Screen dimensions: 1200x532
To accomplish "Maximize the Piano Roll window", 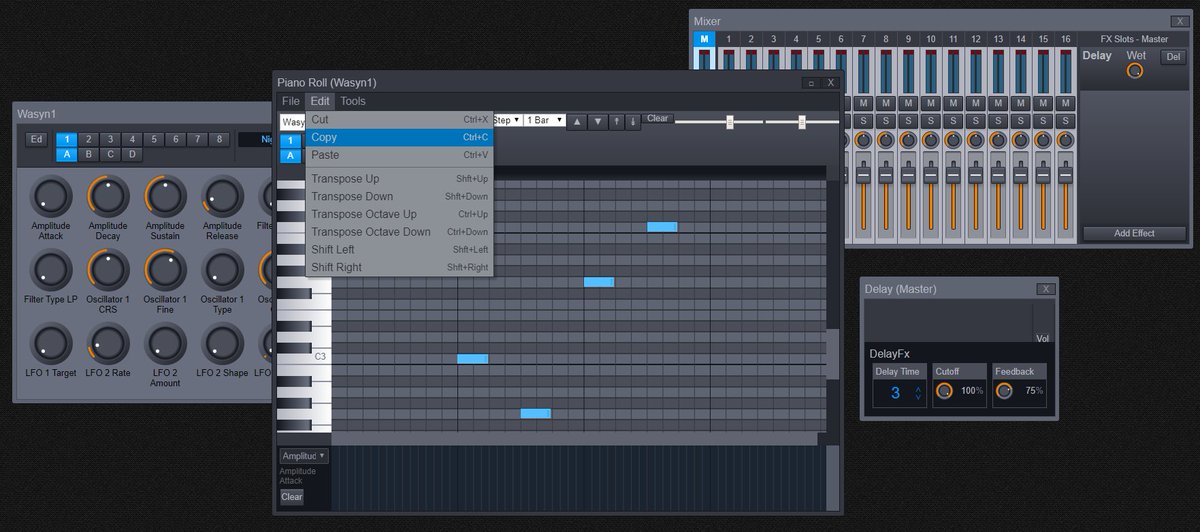I will click(x=810, y=82).
